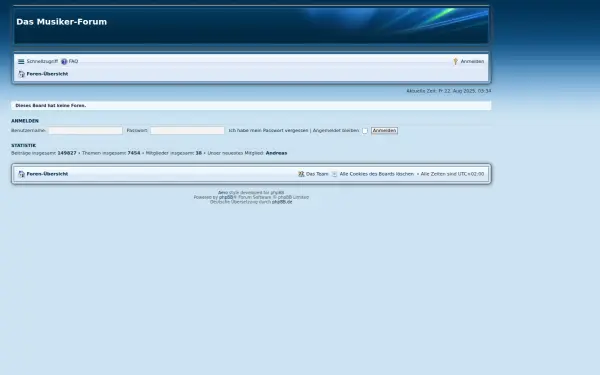
Task: Click the delete cookies icon in footer
Action: pyautogui.click(x=334, y=174)
